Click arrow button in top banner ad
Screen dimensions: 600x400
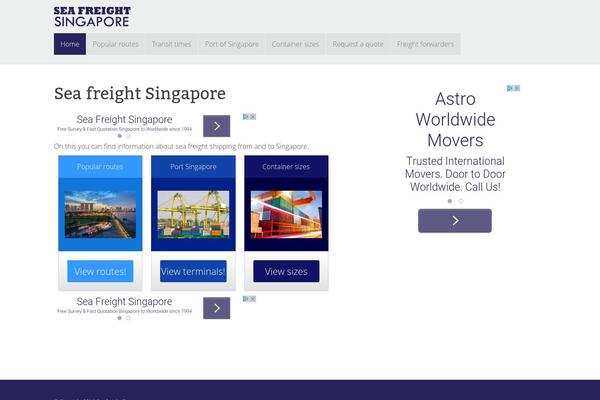click(x=217, y=126)
